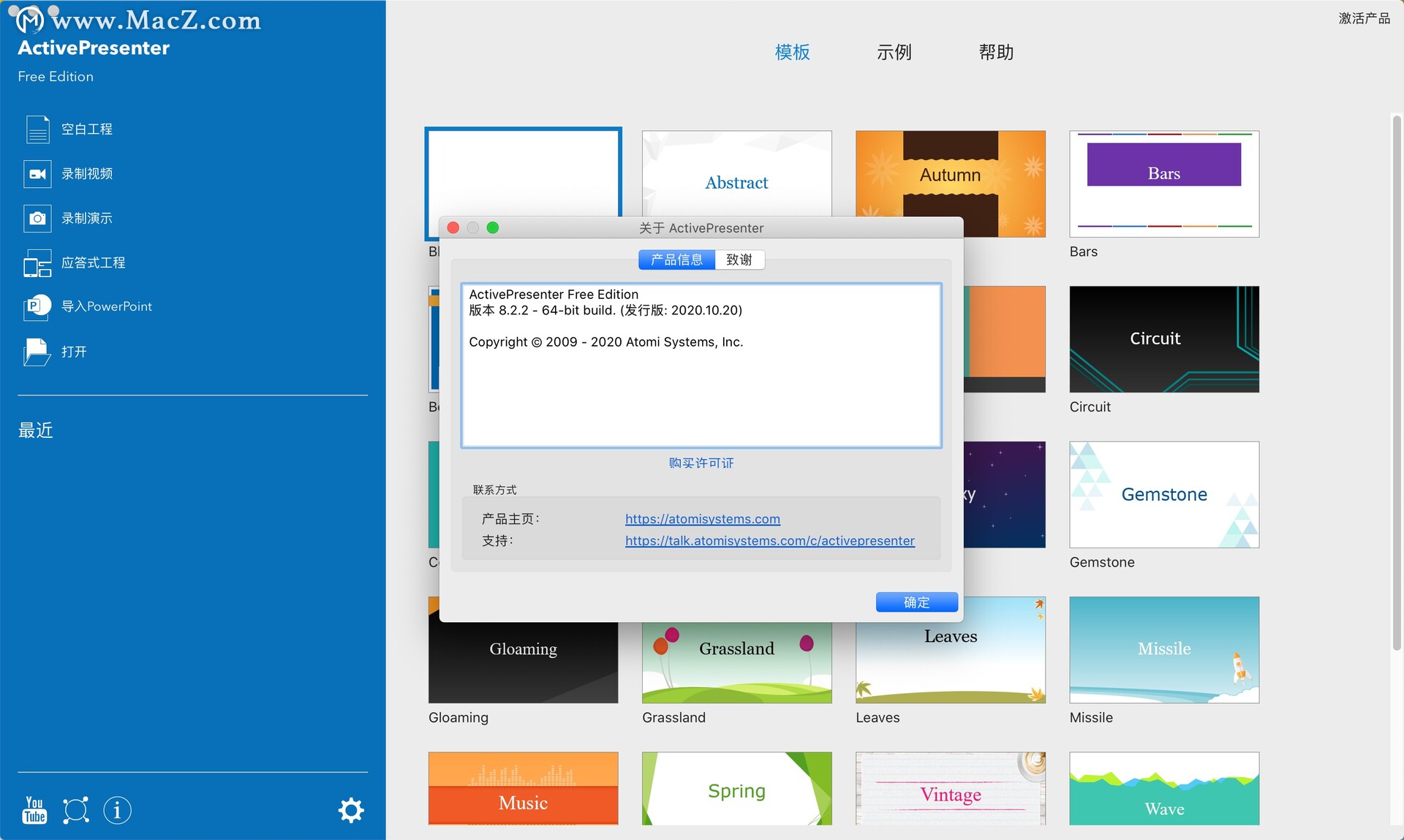Choose the Bars template thumbnail
Viewport: 1404px width, 840px height.
pyautogui.click(x=1164, y=183)
